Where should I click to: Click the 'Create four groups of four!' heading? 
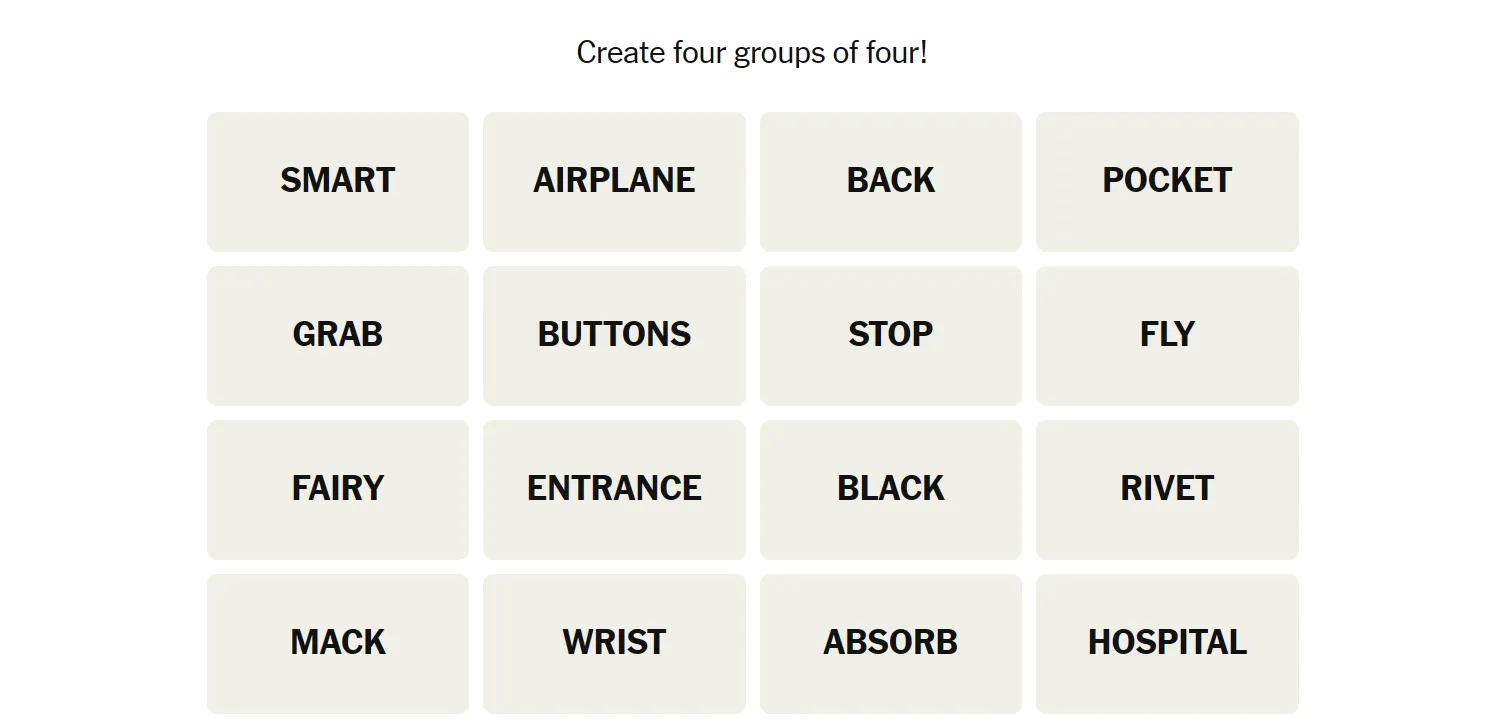pyautogui.click(x=752, y=52)
